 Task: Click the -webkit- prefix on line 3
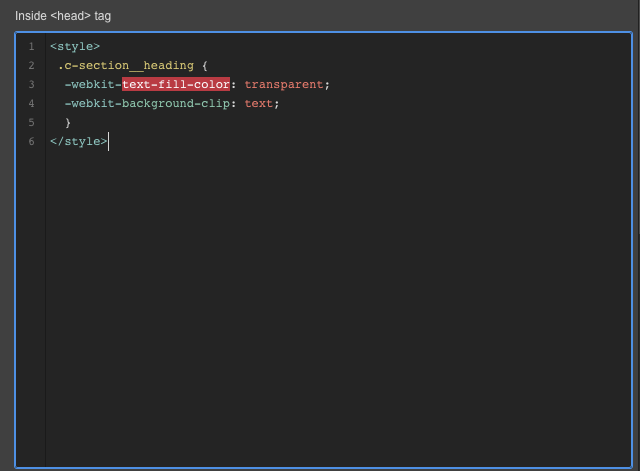[x=93, y=84]
